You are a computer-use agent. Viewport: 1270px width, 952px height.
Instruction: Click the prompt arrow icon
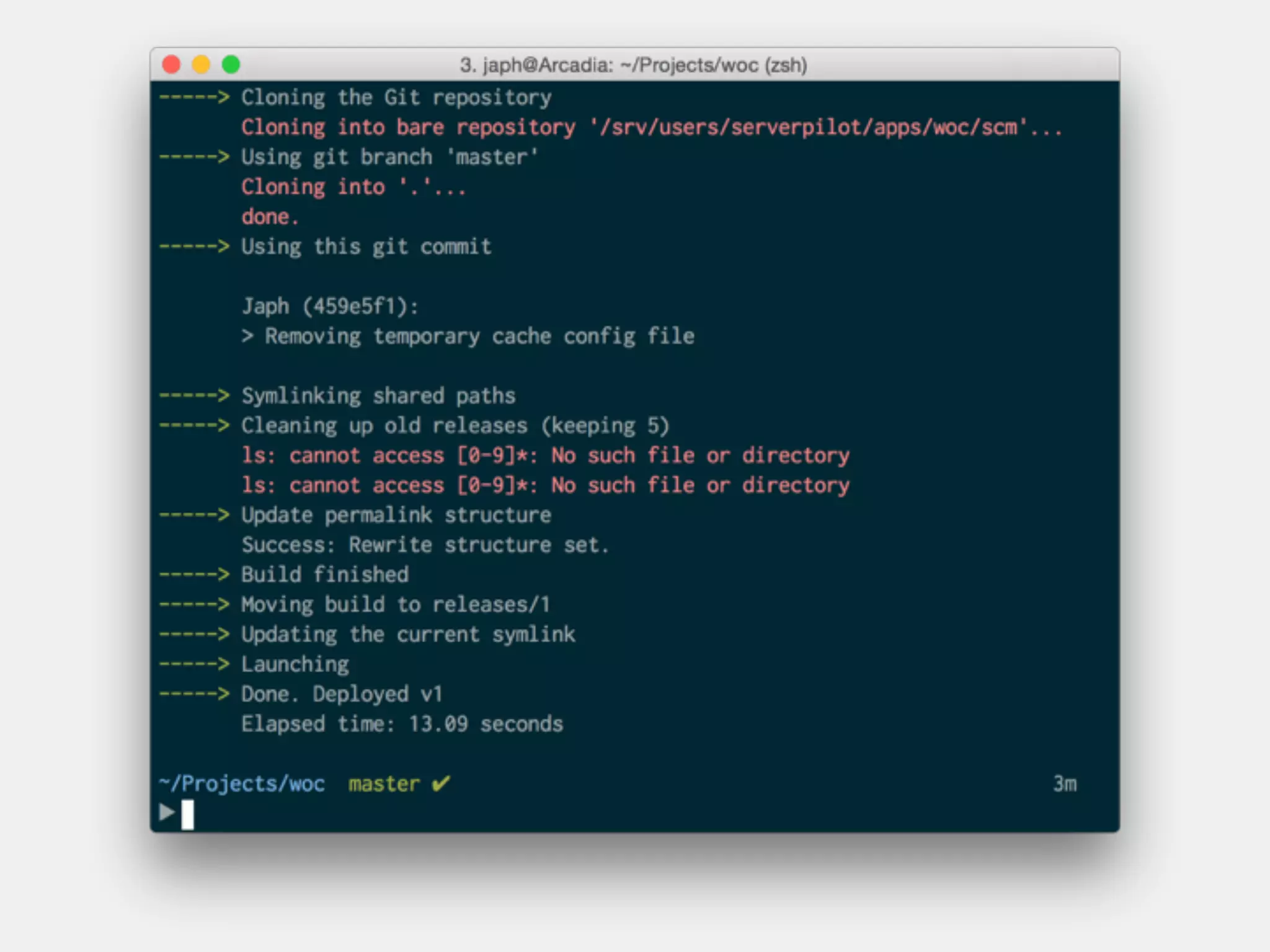167,813
